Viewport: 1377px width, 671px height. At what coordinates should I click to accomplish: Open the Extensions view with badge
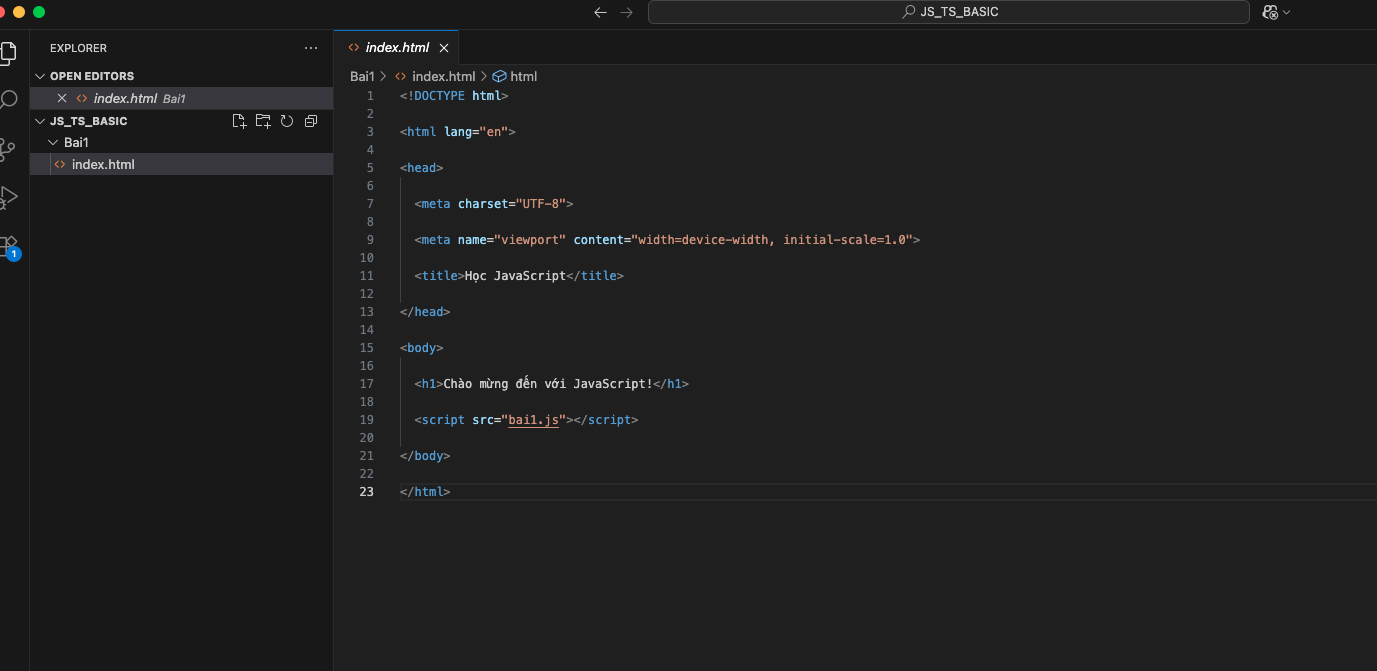click(x=8, y=245)
